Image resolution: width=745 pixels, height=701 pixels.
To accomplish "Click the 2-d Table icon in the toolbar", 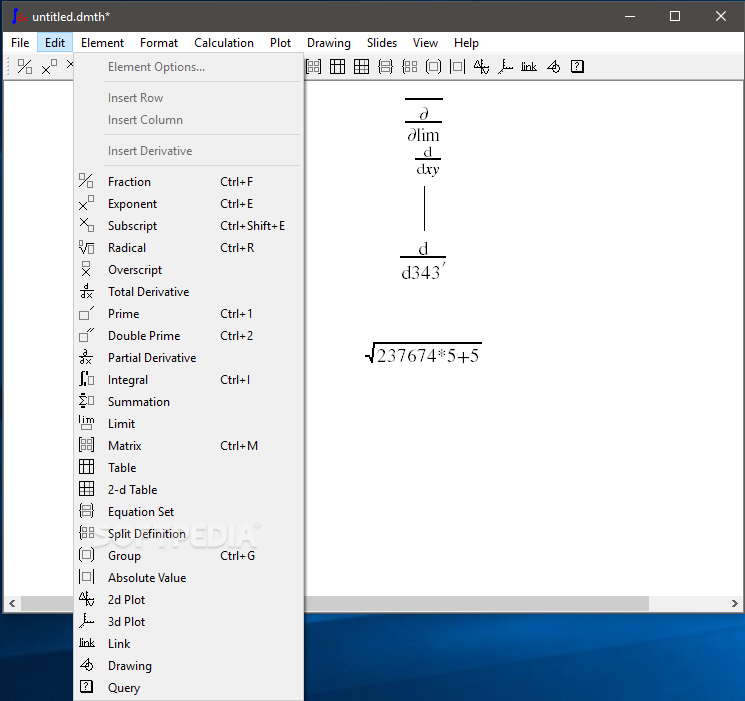I will 361,67.
